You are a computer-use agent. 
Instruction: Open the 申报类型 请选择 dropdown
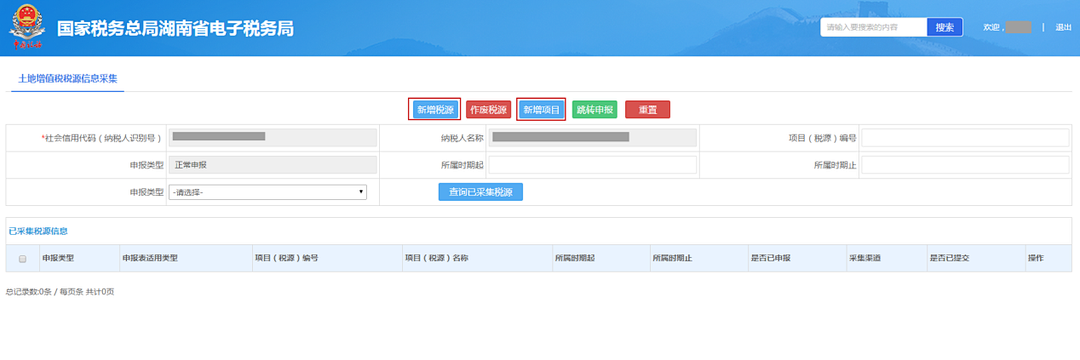tap(268, 192)
